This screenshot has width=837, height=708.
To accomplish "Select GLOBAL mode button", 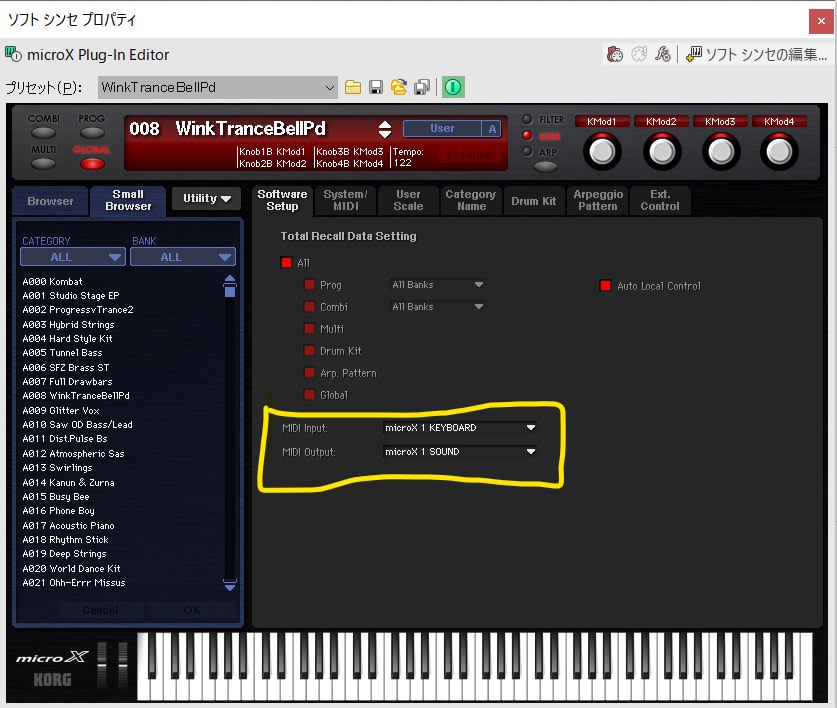I will tap(92, 163).
